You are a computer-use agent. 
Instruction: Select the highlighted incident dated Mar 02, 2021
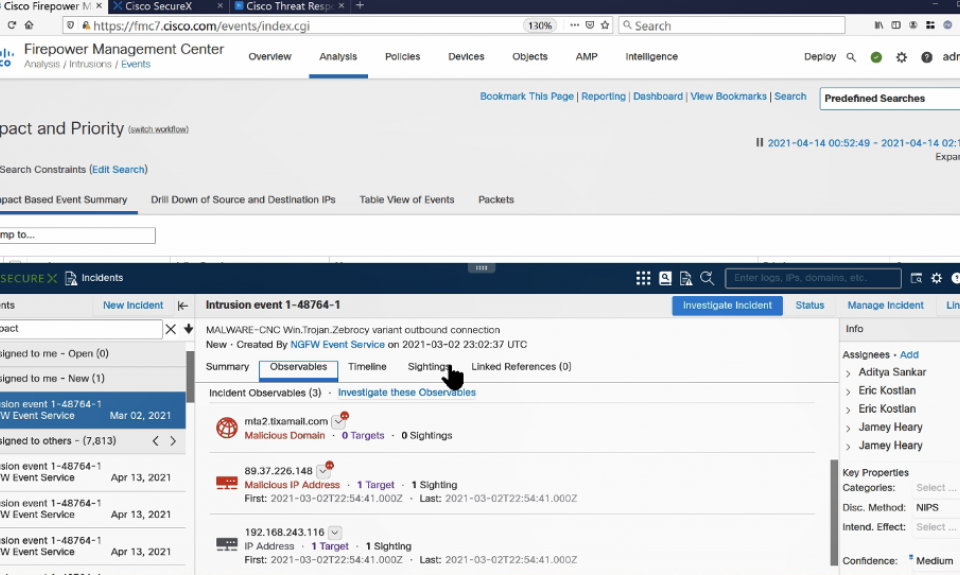click(x=93, y=410)
